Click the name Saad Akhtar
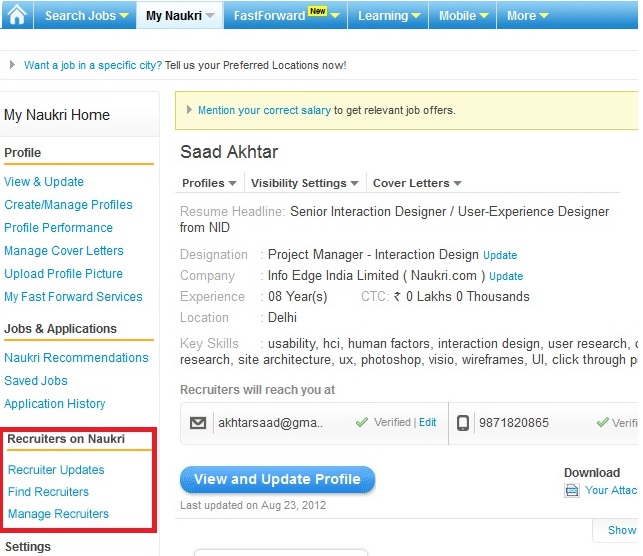643x556 pixels. [x=229, y=152]
